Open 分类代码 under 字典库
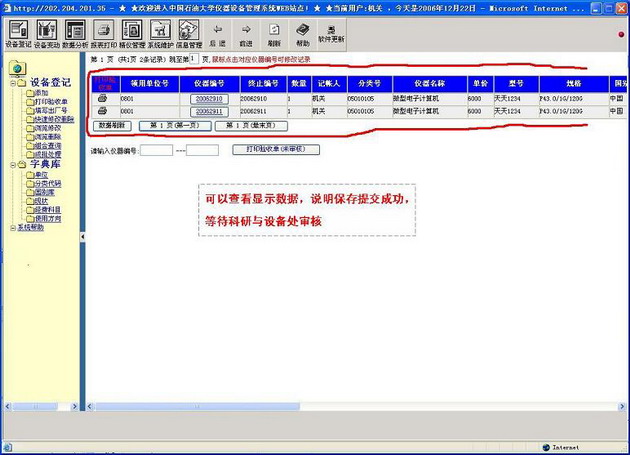 [47, 183]
